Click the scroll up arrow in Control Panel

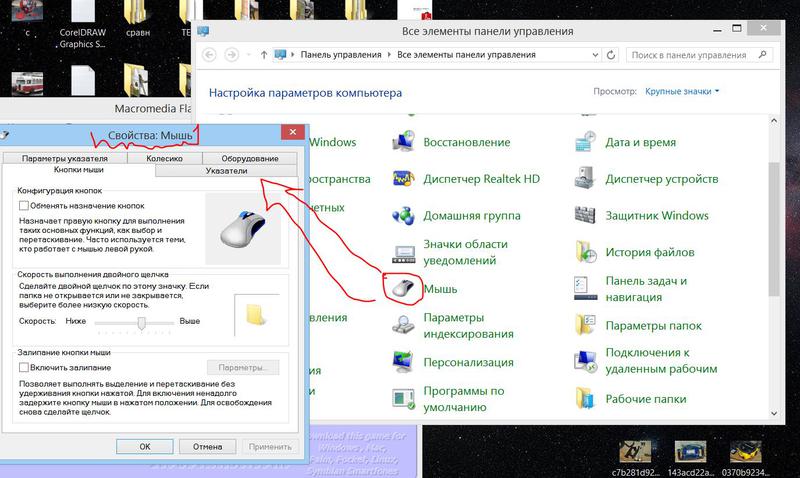(x=774, y=120)
